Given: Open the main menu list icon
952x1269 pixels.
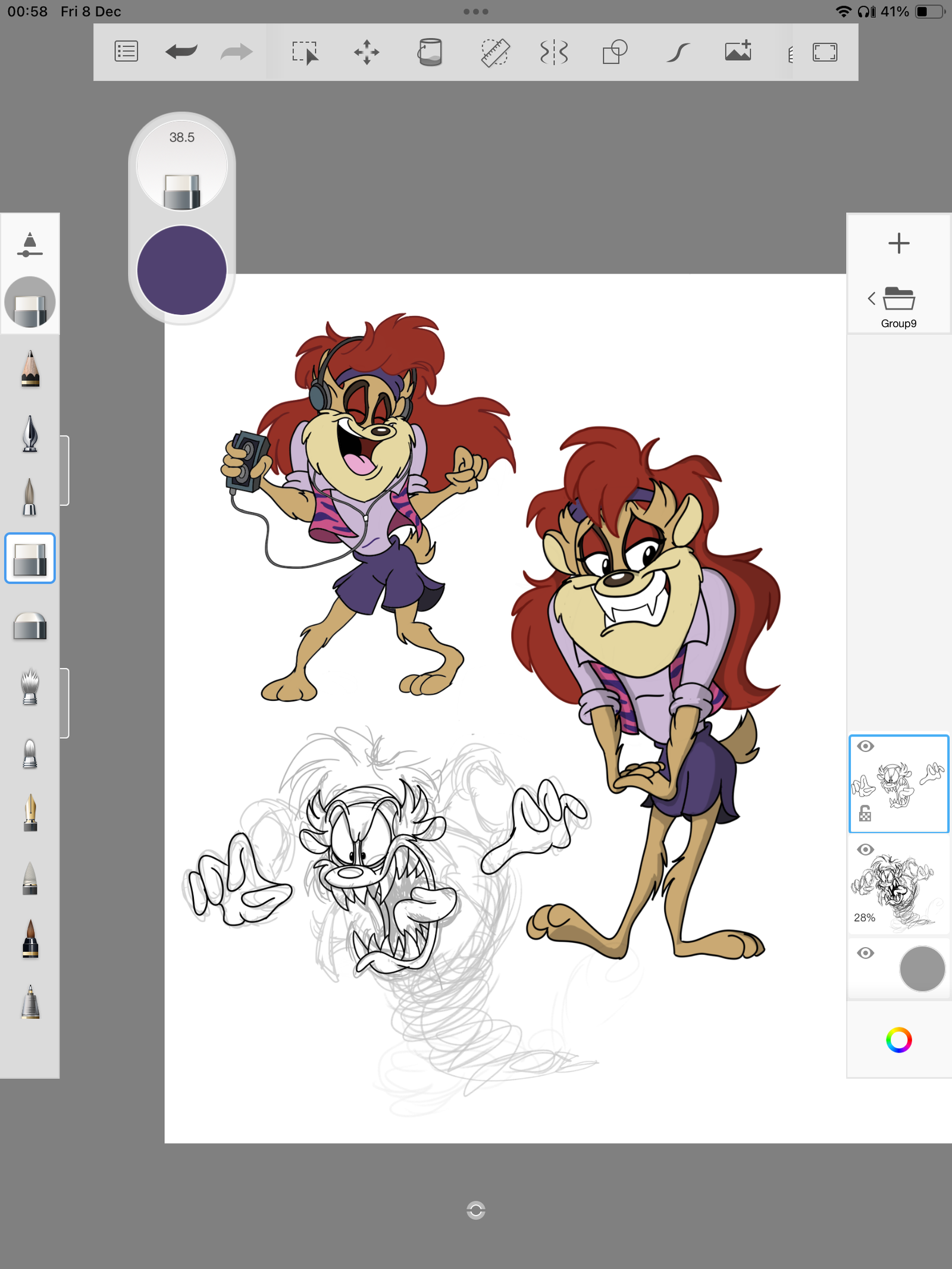Looking at the screenshot, I should tap(126, 52).
